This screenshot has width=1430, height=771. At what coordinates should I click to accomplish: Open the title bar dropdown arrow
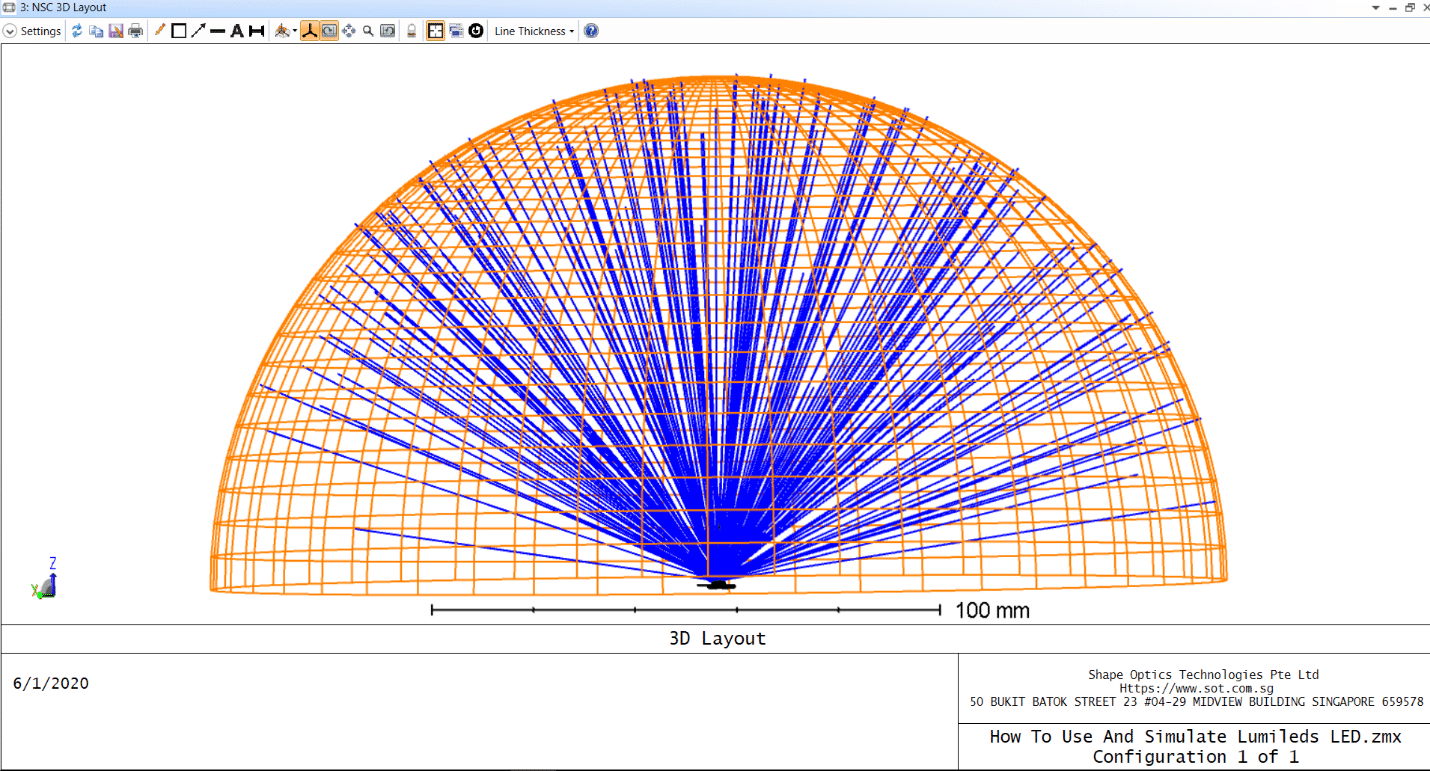1378,7
